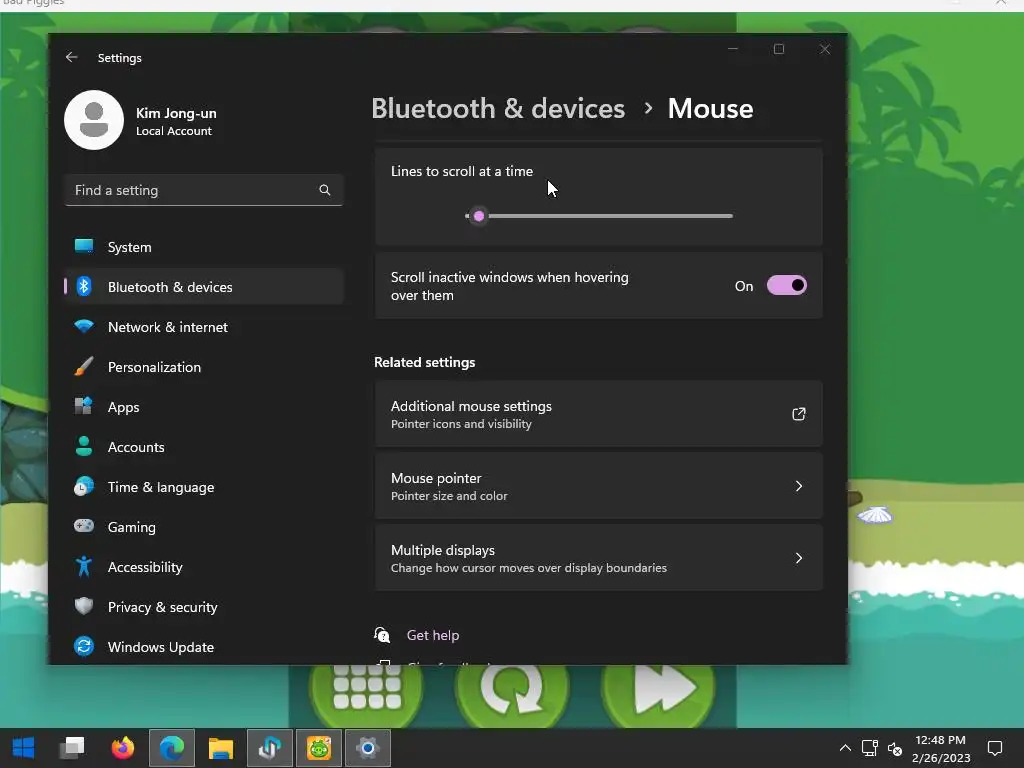Click the Lines to scroll slider track
This screenshot has width=1024, height=768.
pyautogui.click(x=598, y=216)
